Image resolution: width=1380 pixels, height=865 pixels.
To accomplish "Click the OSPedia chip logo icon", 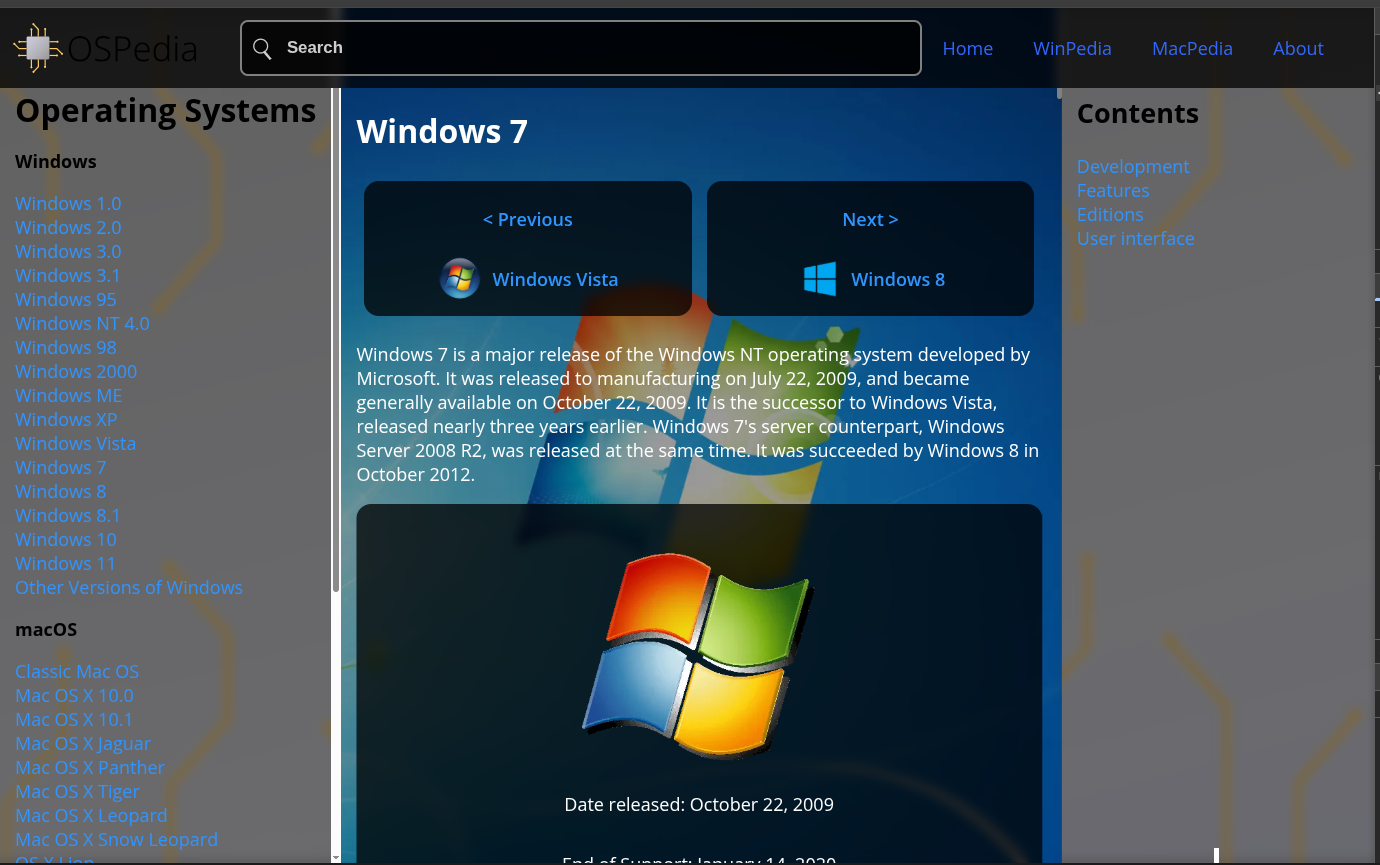I will [x=37, y=48].
